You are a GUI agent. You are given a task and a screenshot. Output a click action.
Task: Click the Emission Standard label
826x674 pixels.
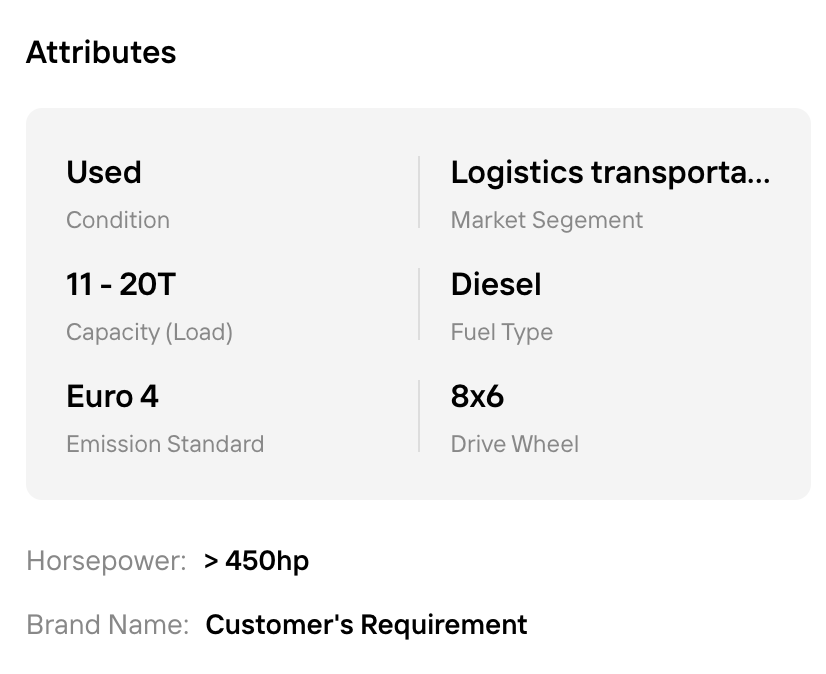click(165, 444)
